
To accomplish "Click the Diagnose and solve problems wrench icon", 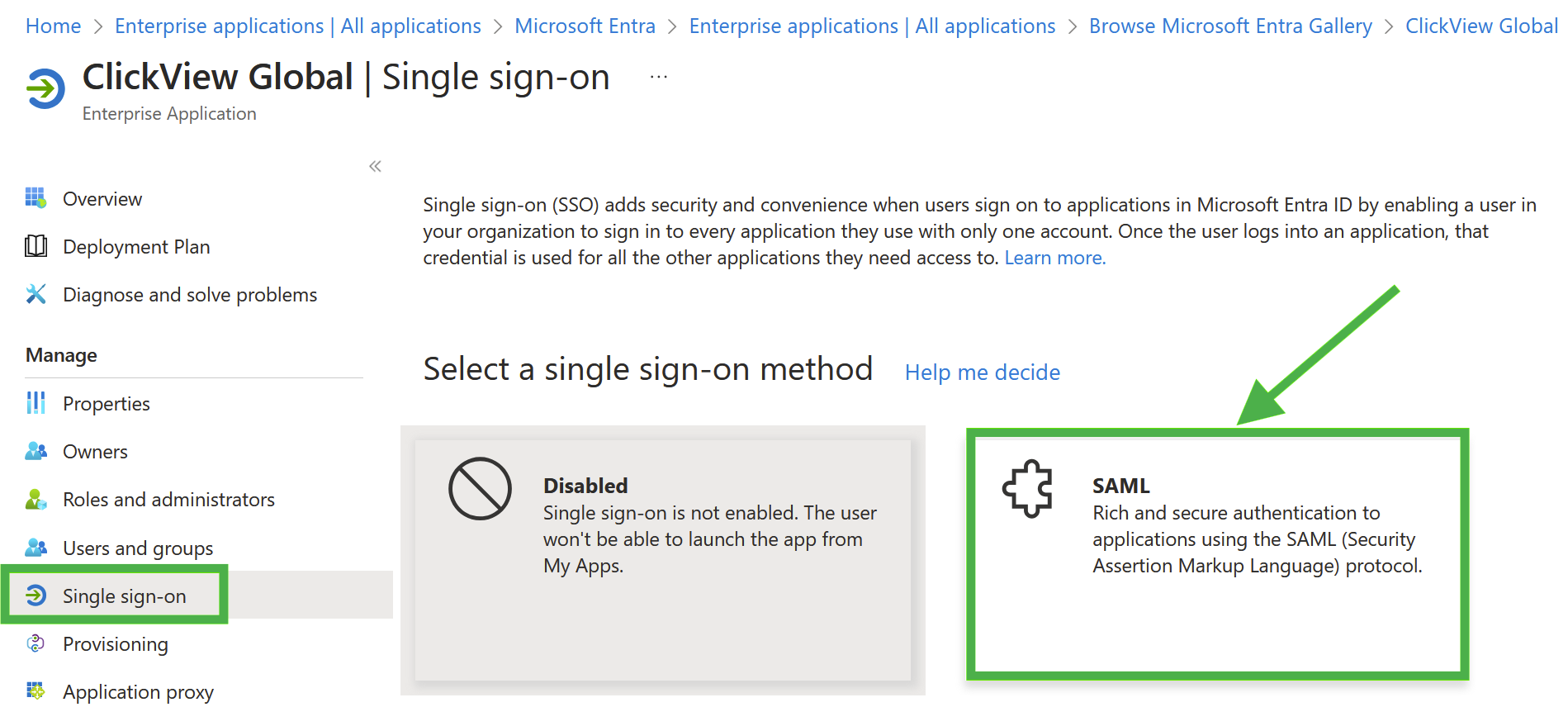I will click(x=36, y=294).
